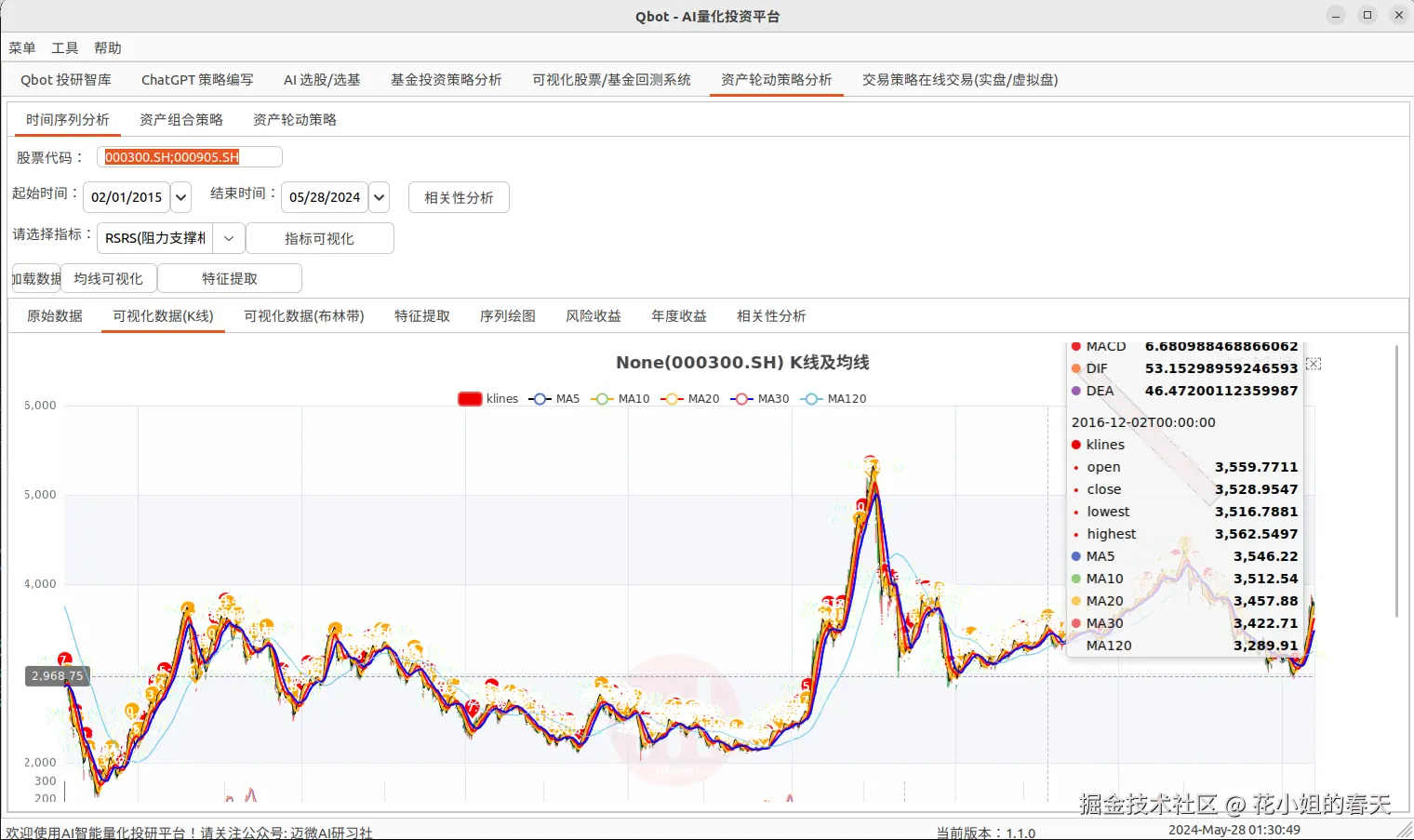Open the 相关性分析 result tab
The image size is (1414, 840).
(771, 316)
